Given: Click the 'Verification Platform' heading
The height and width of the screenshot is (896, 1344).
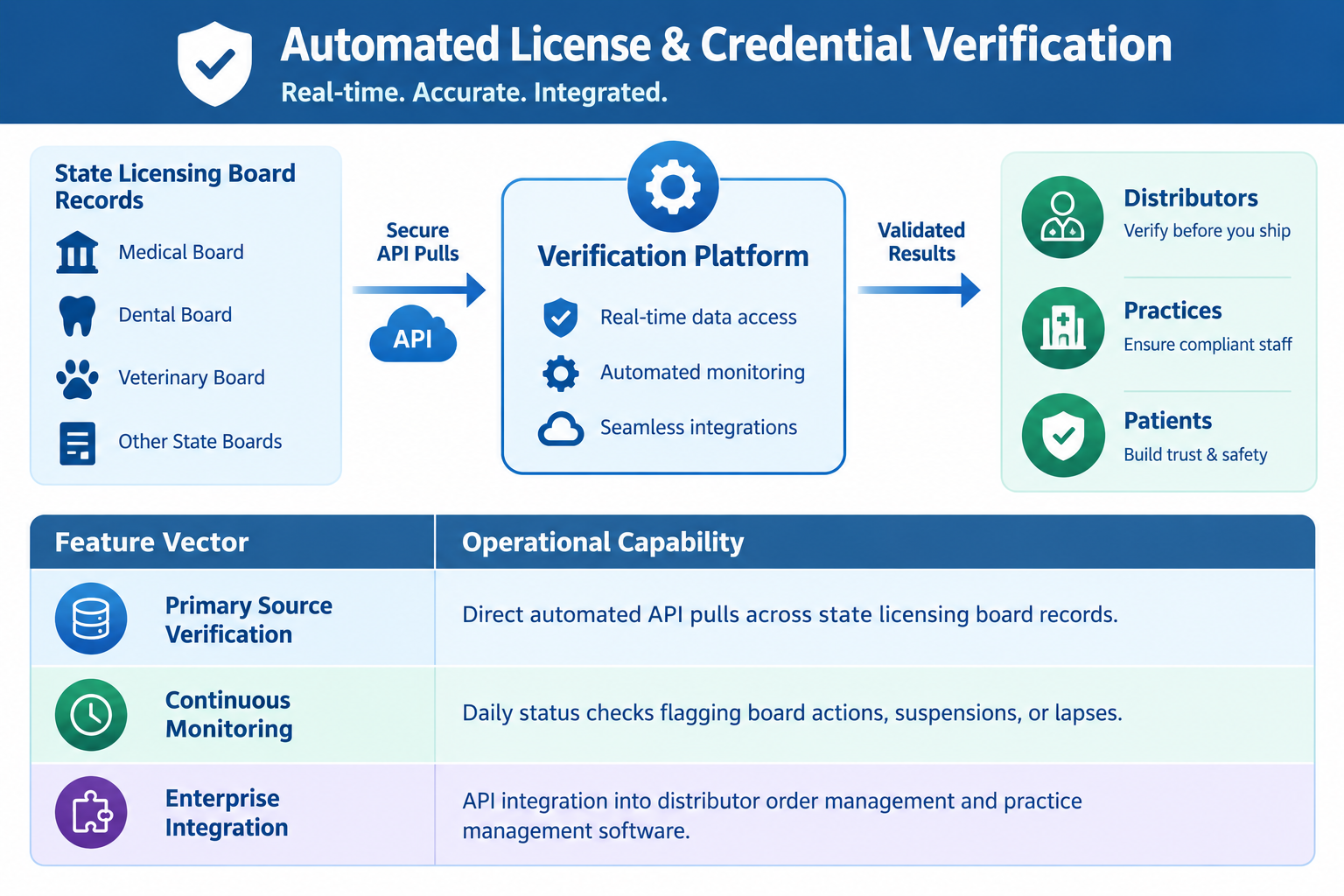Looking at the screenshot, I should coord(673,256).
